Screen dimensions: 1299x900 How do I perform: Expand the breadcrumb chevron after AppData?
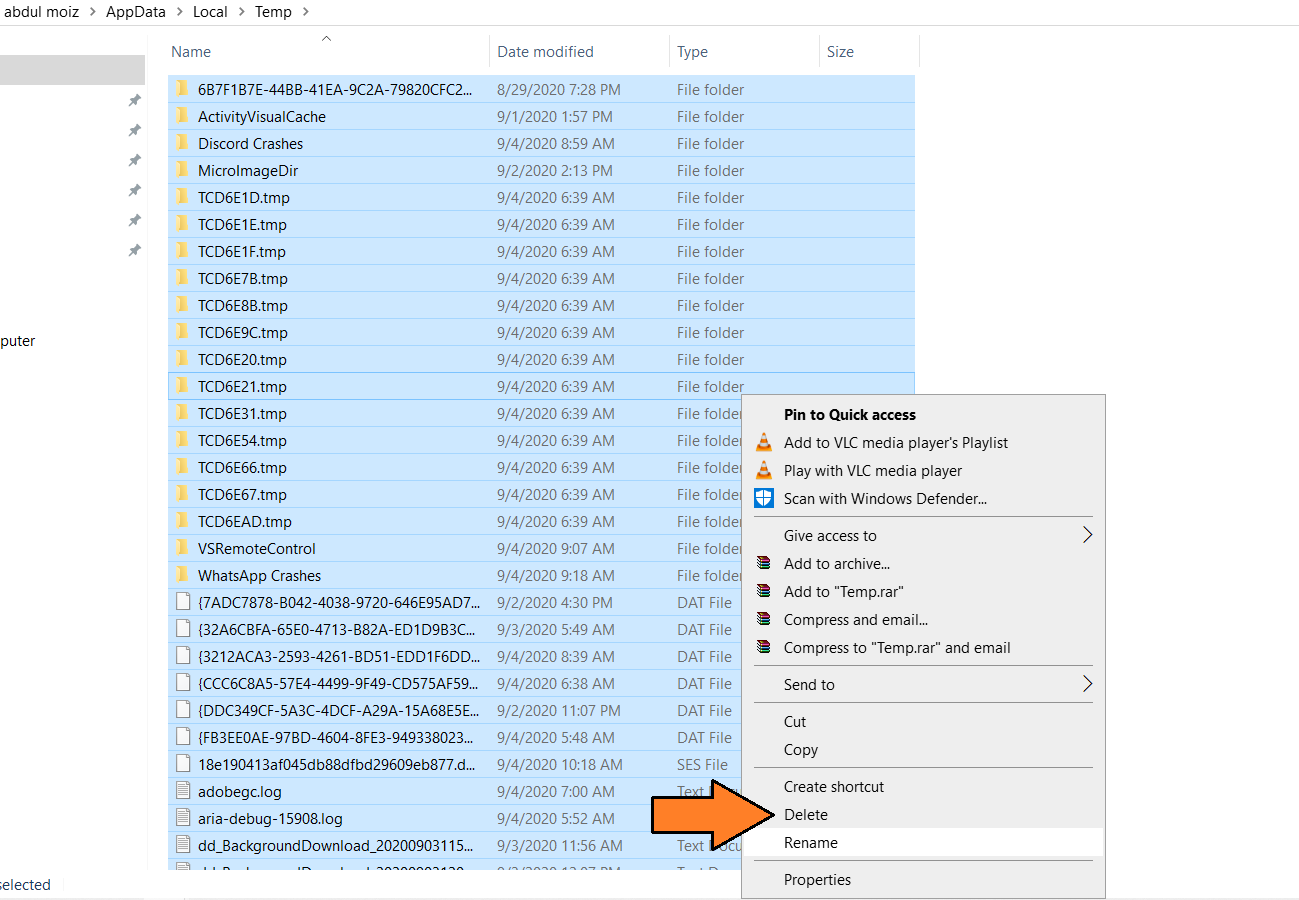tap(180, 12)
